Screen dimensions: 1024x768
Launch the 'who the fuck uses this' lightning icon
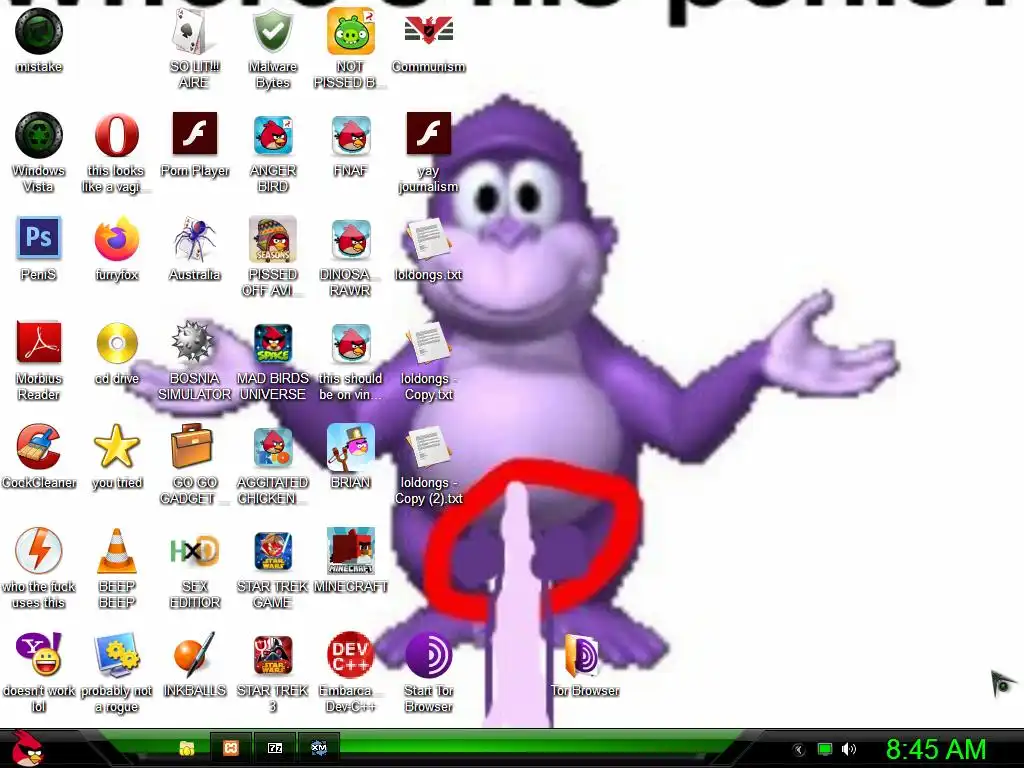tap(39, 551)
